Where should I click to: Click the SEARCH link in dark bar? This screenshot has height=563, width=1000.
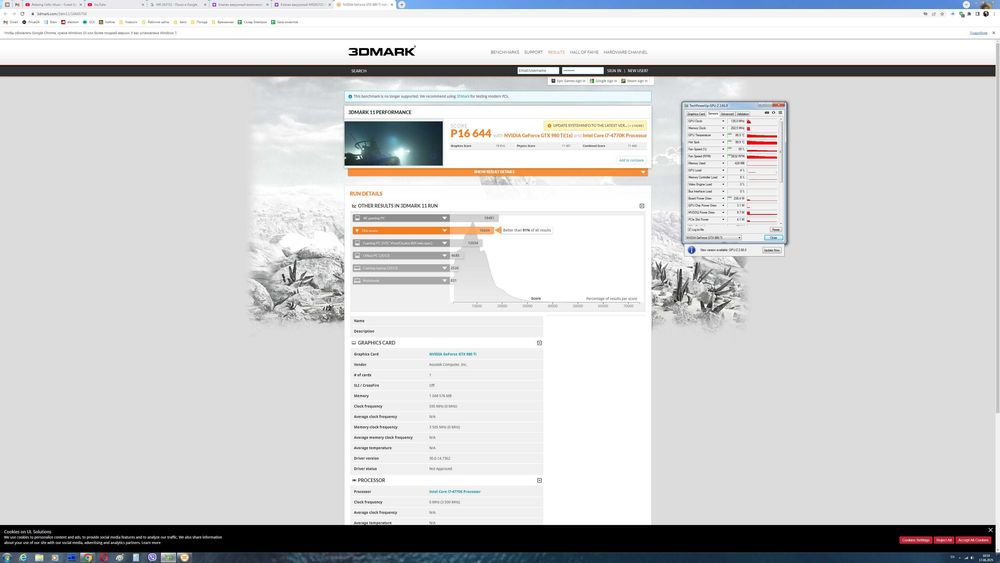click(358, 71)
